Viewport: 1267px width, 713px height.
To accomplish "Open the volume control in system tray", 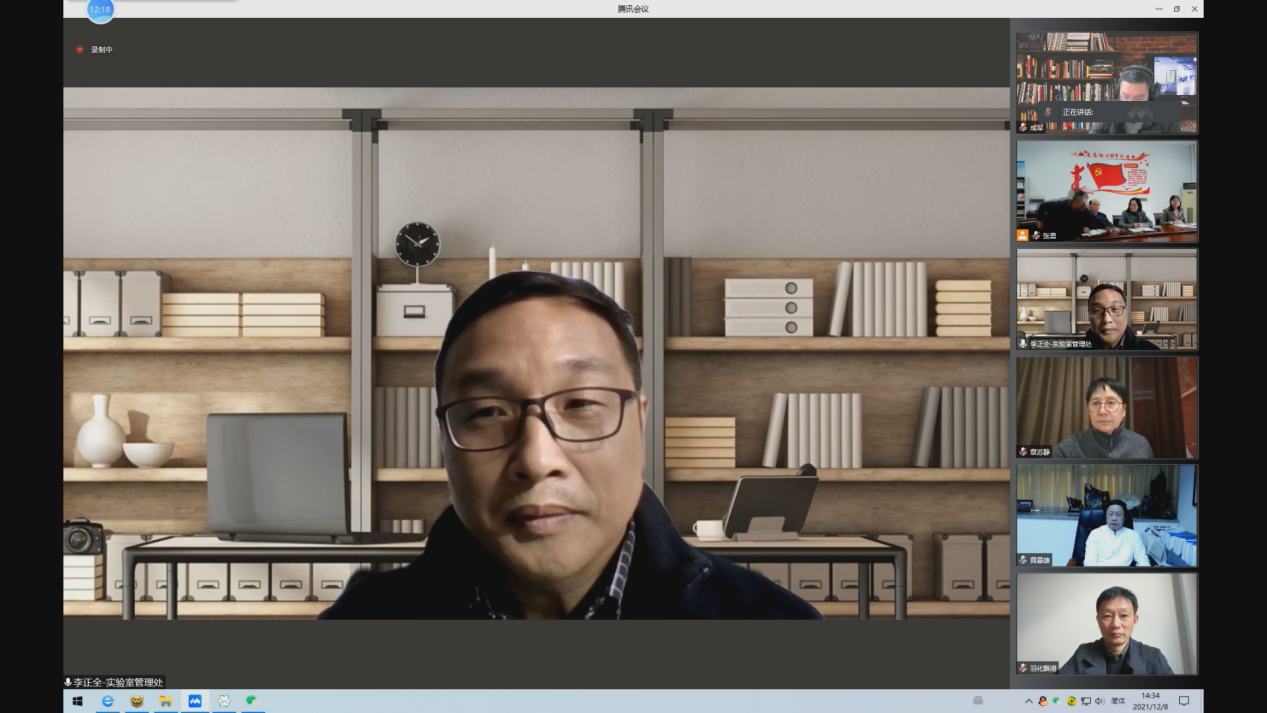I will 1100,701.
